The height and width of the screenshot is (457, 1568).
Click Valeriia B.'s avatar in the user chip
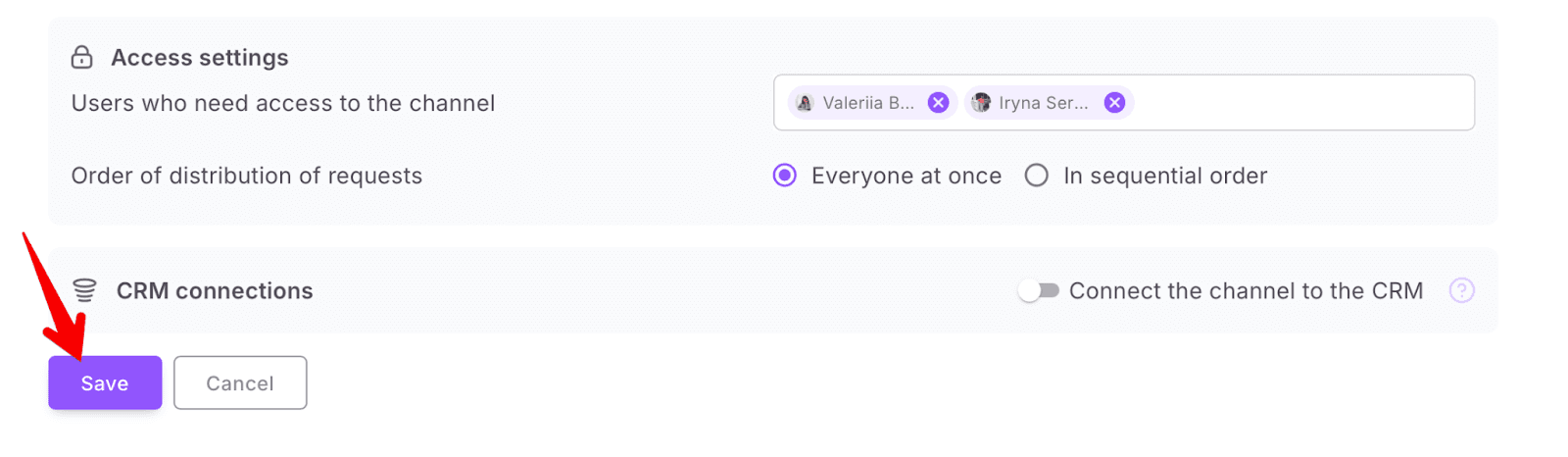[805, 103]
